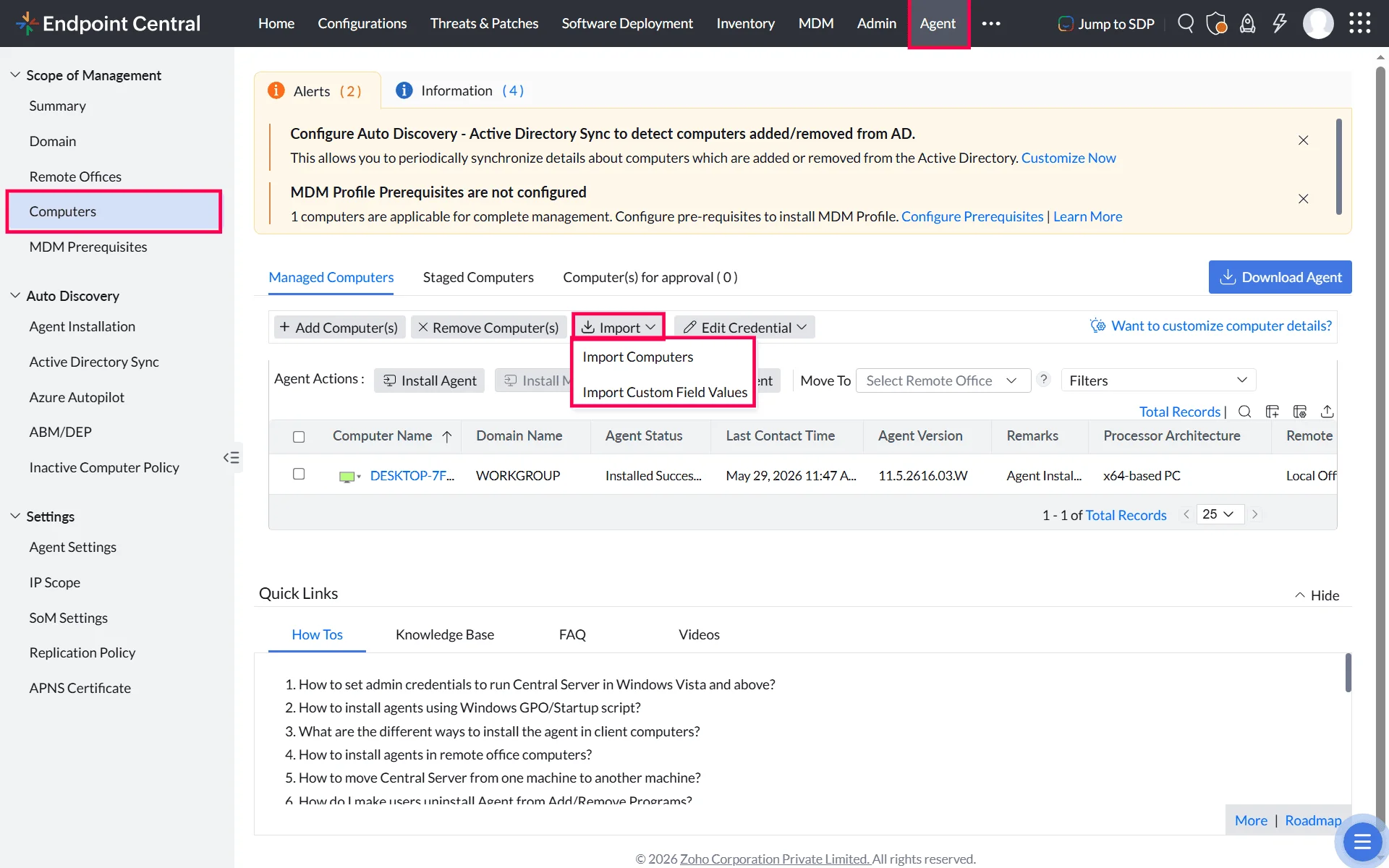Change page size dropdown showing 25
The height and width of the screenshot is (868, 1389).
click(1220, 514)
